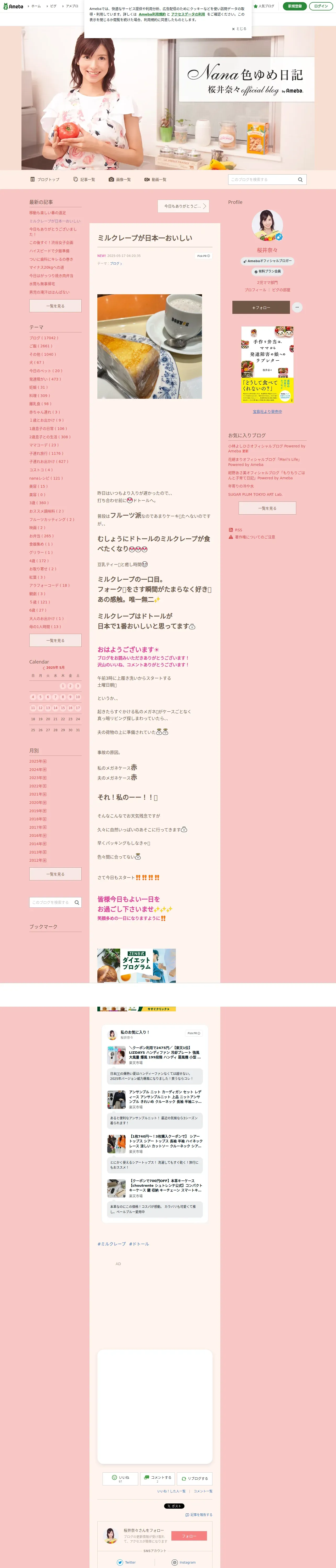Click the pink フォロー button at bottom

189,1536
